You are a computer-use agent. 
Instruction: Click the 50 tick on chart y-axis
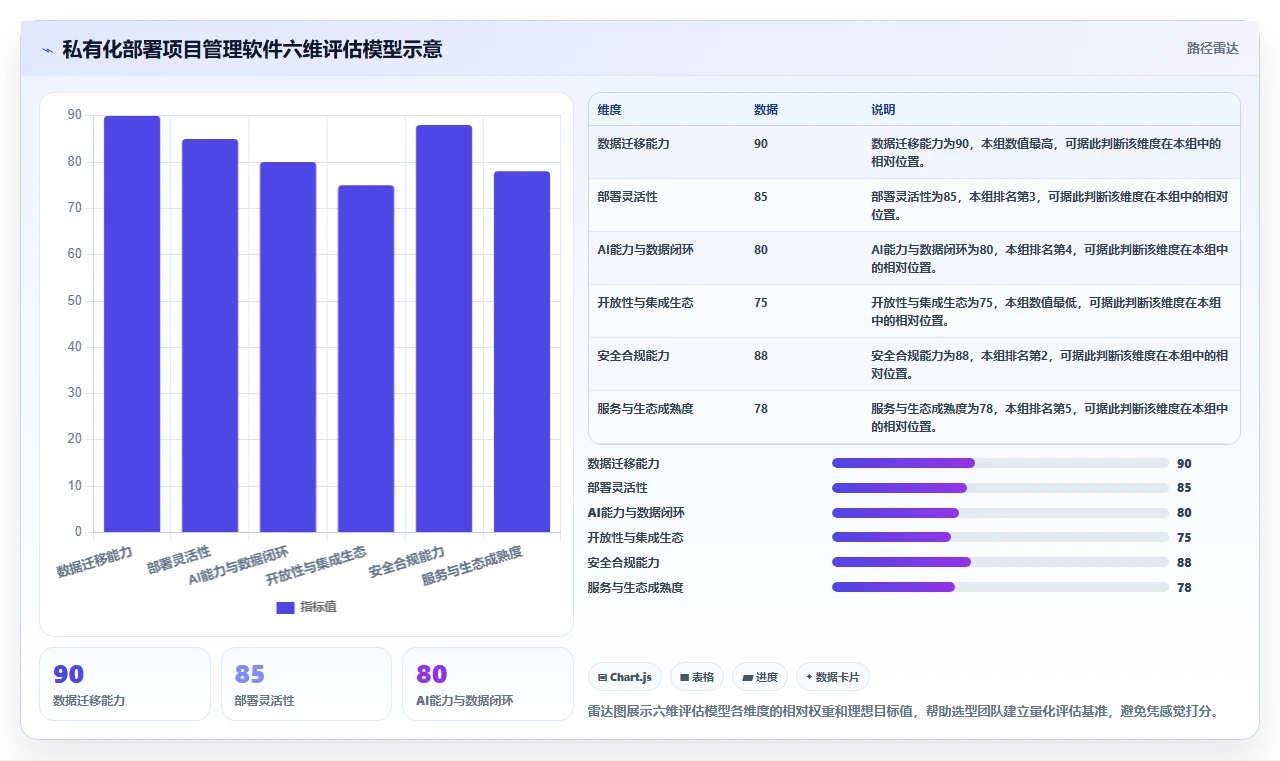pos(75,301)
